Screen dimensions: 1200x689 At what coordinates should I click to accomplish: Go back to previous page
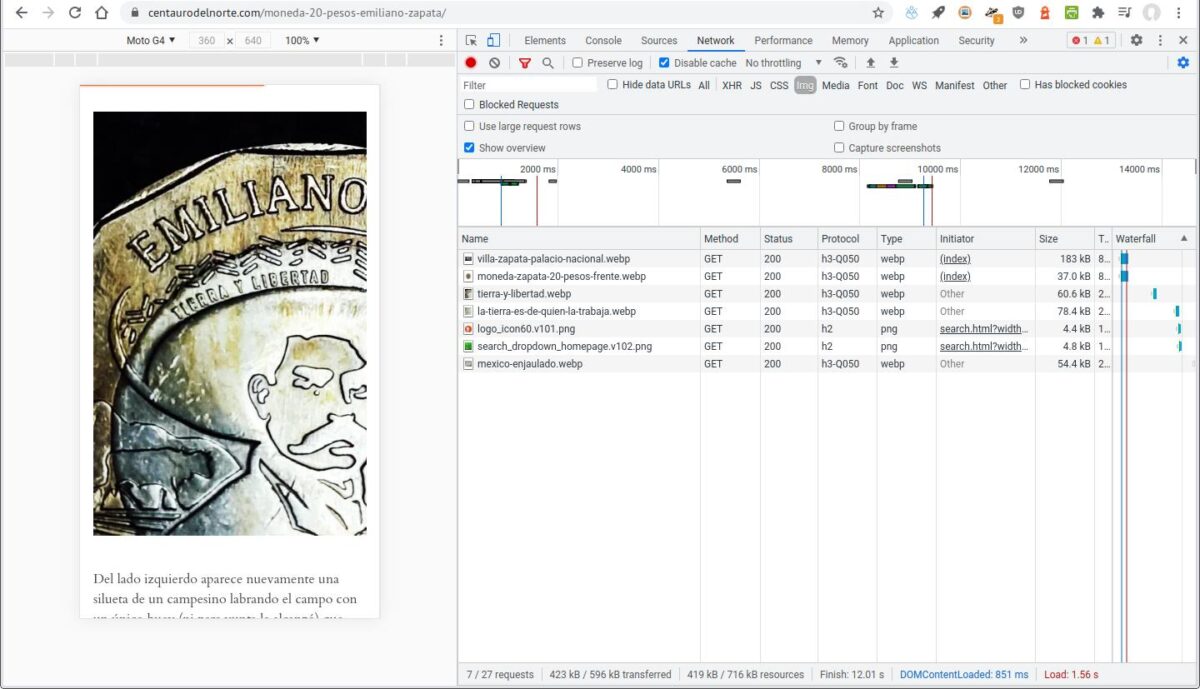pyautogui.click(x=21, y=13)
